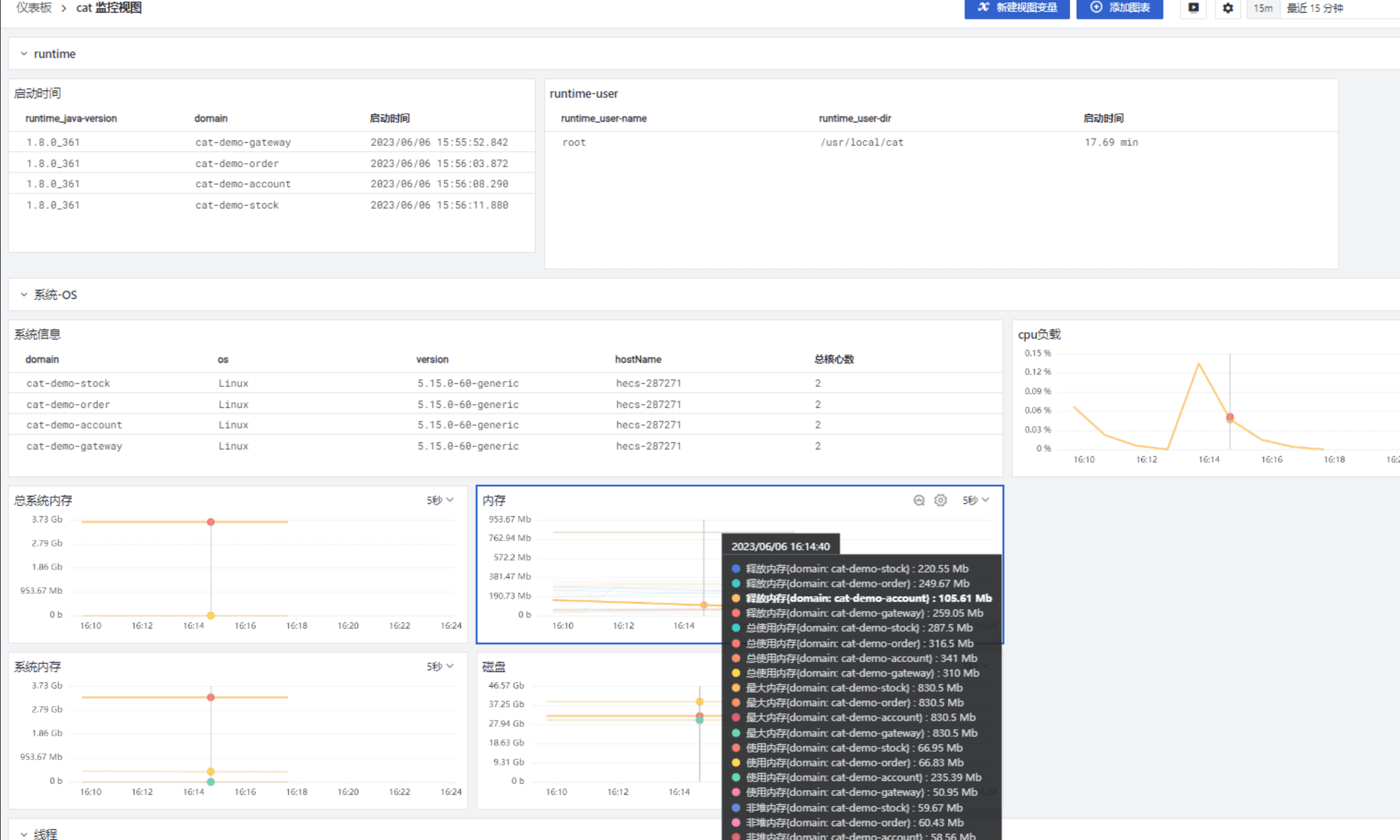
Task: Click yellow marker dot on 磁盘 chart
Action: (699, 701)
